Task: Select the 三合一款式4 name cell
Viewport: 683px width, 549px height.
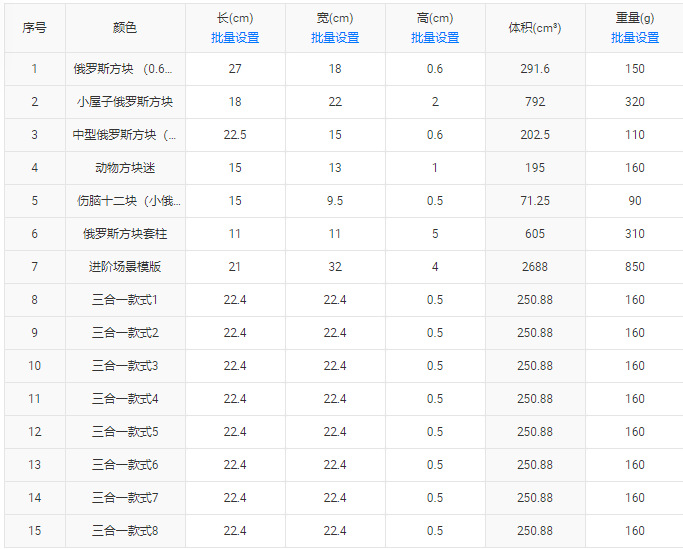Action: click(x=125, y=399)
